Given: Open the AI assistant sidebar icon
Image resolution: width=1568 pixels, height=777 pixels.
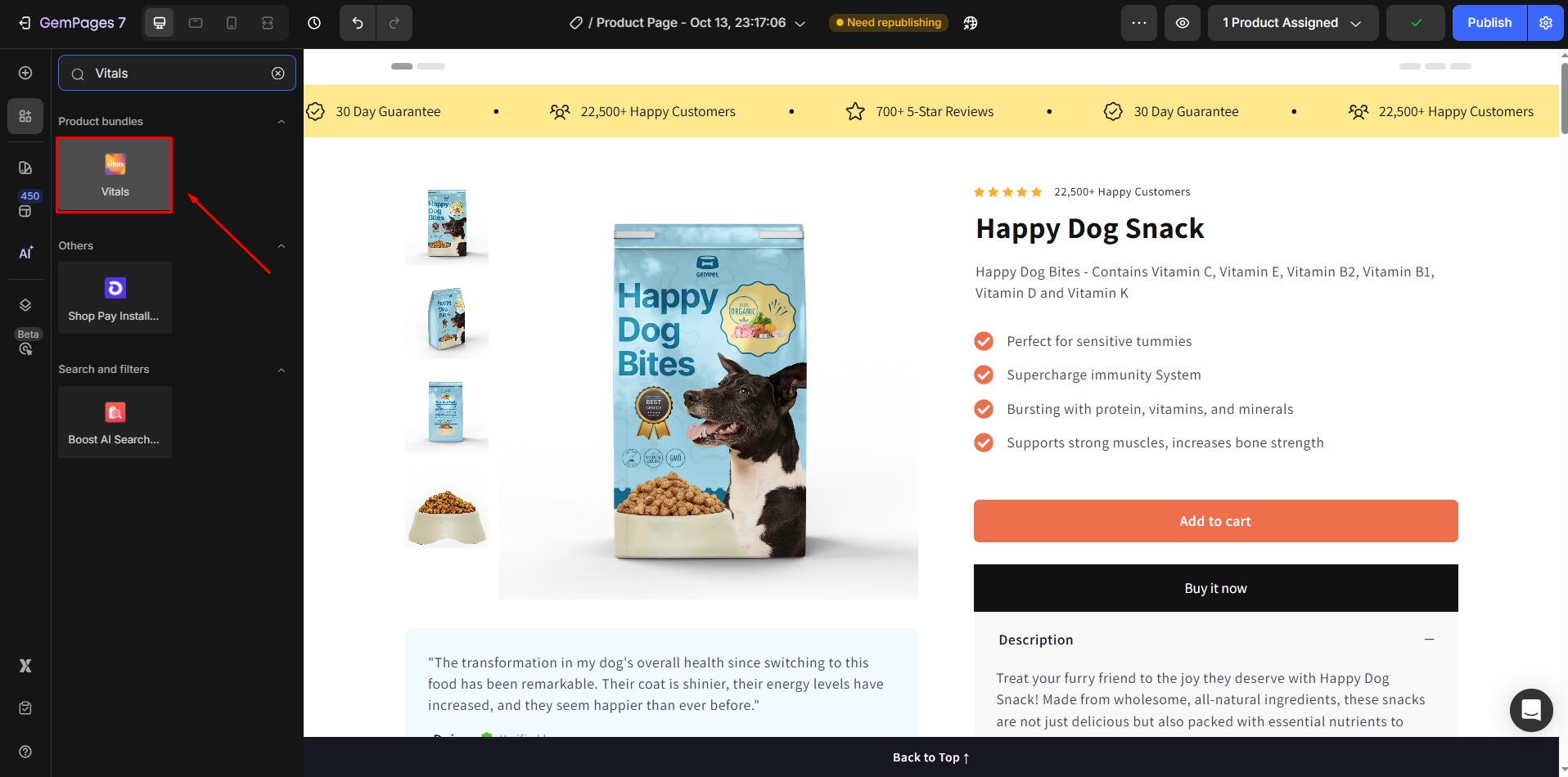Looking at the screenshot, I should 25,253.
